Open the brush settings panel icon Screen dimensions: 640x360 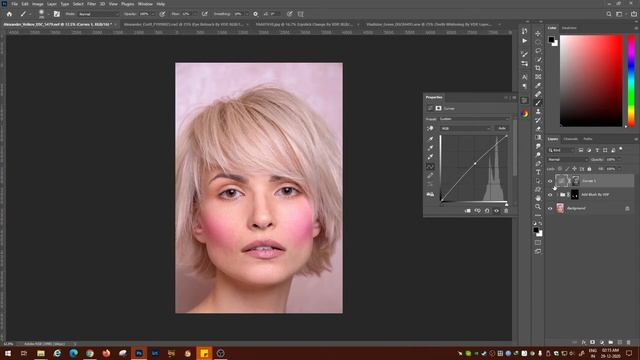[57, 14]
